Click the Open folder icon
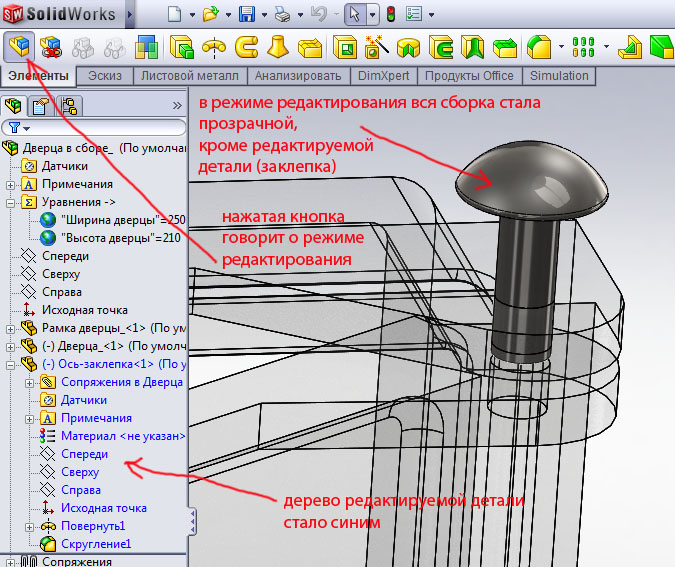 210,15
